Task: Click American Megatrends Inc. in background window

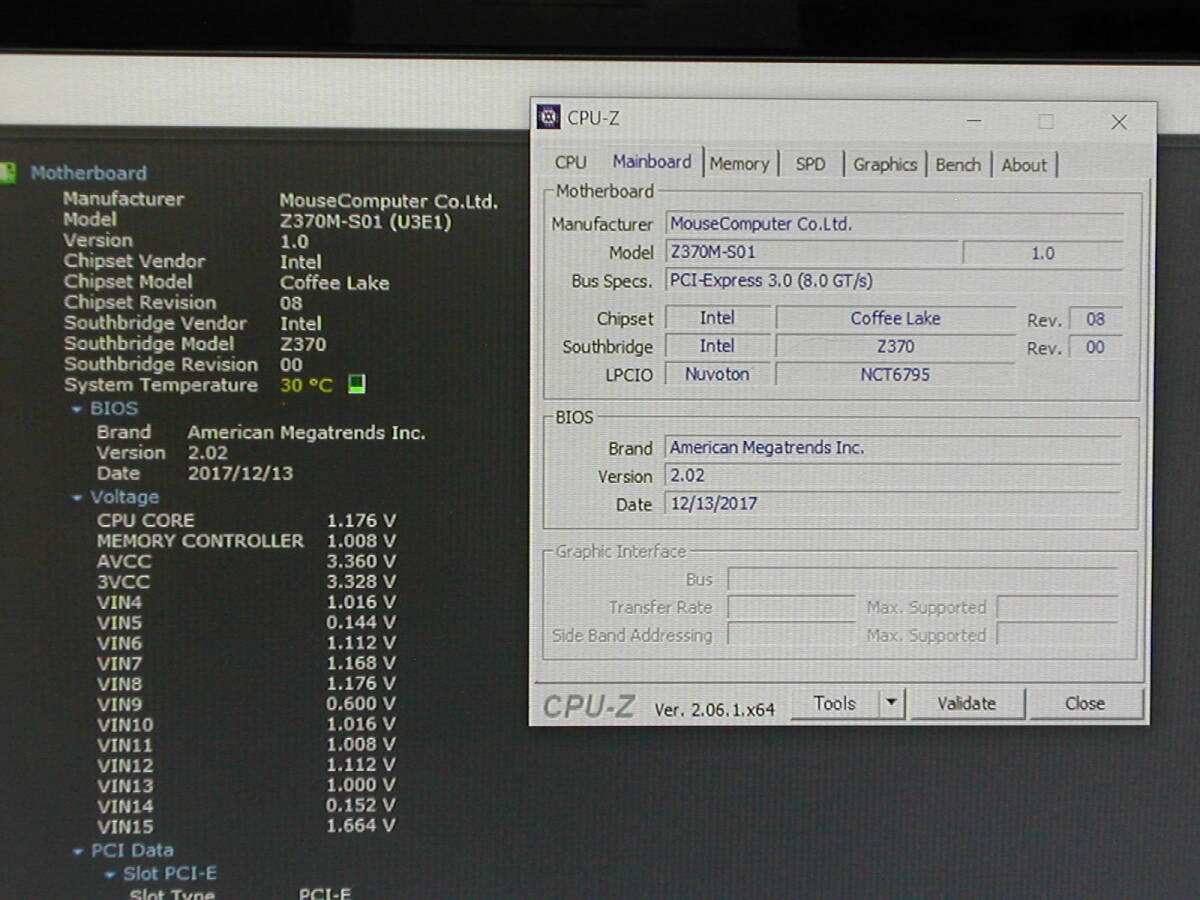Action: (x=306, y=432)
